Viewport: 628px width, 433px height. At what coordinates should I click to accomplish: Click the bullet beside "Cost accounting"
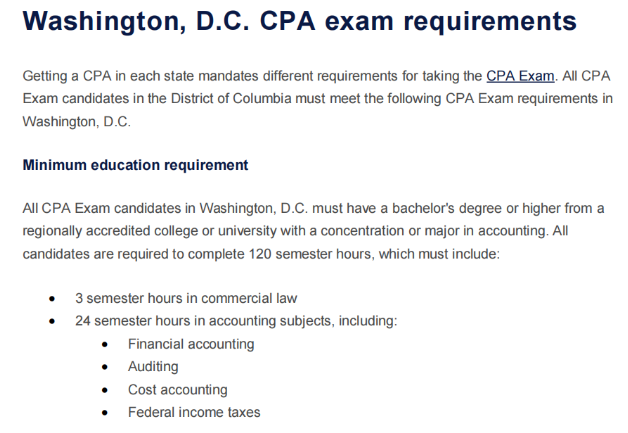(x=105, y=390)
